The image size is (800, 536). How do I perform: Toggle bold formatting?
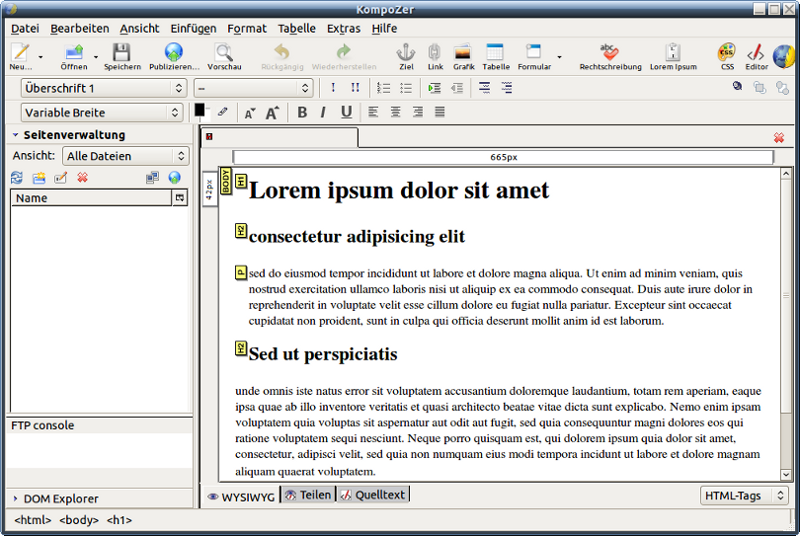click(302, 112)
